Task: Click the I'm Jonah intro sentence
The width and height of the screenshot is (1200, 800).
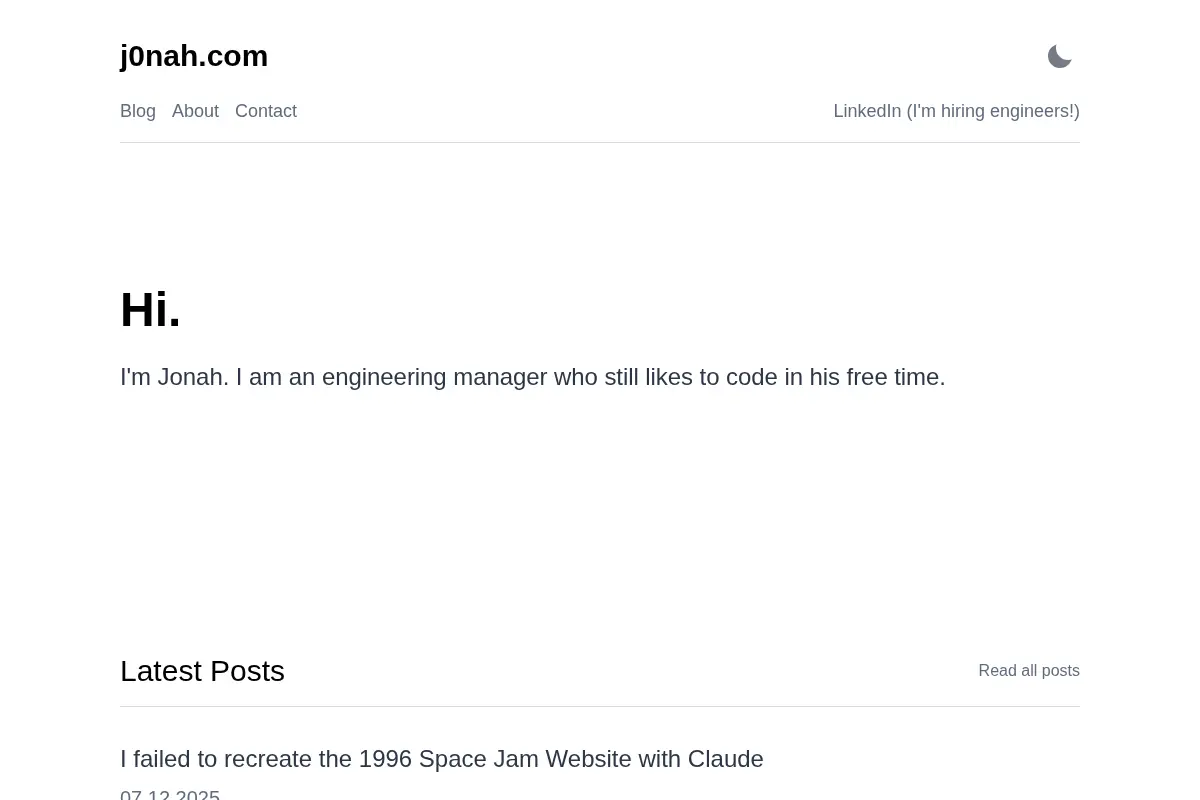Action: point(532,377)
